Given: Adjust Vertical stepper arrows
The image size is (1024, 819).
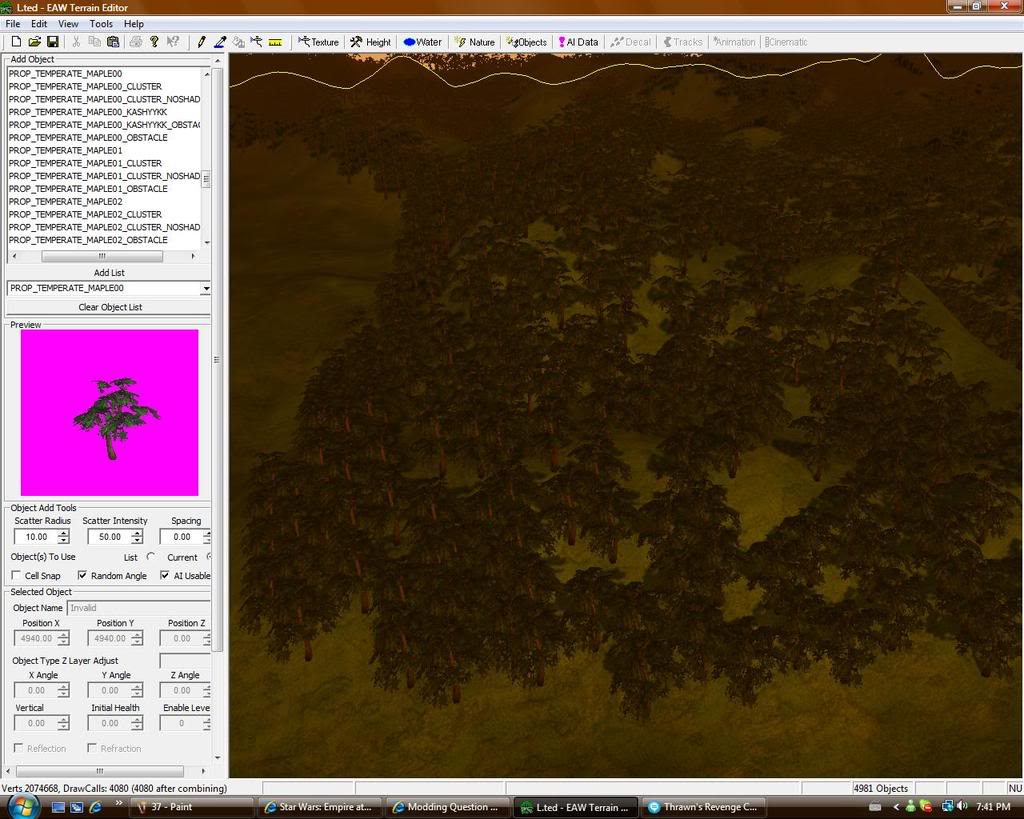Looking at the screenshot, I should click(63, 723).
